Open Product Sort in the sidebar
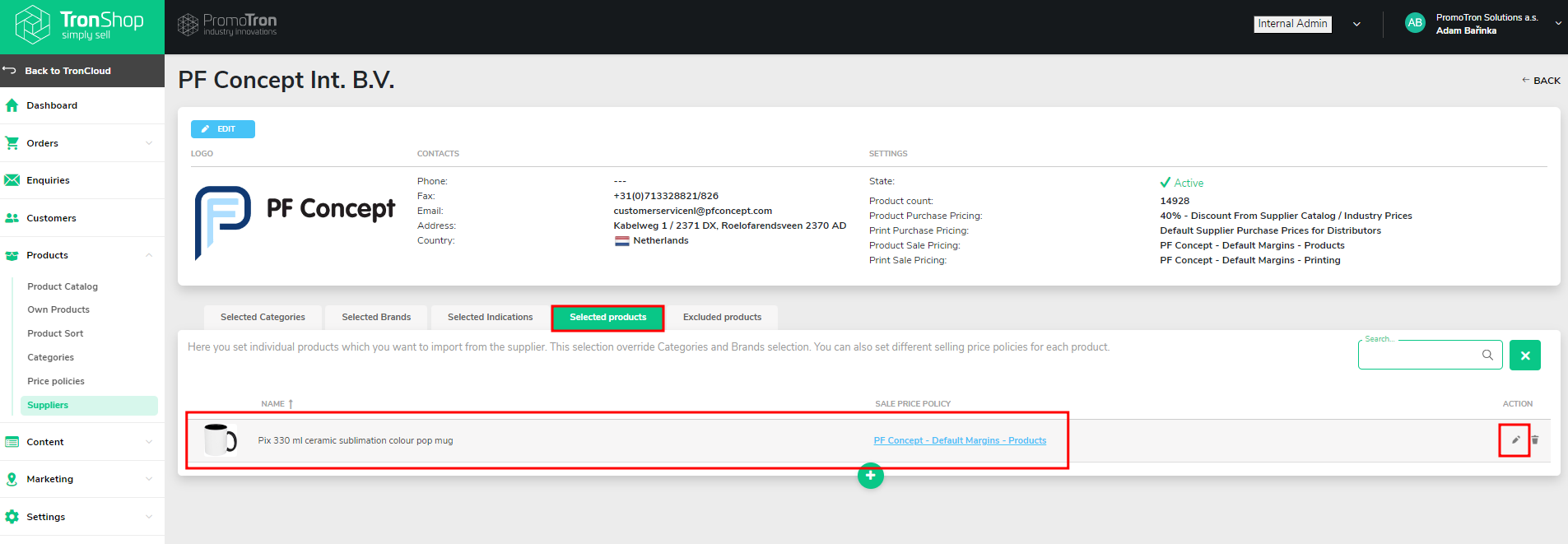This screenshot has height=544, width=1568. (55, 333)
